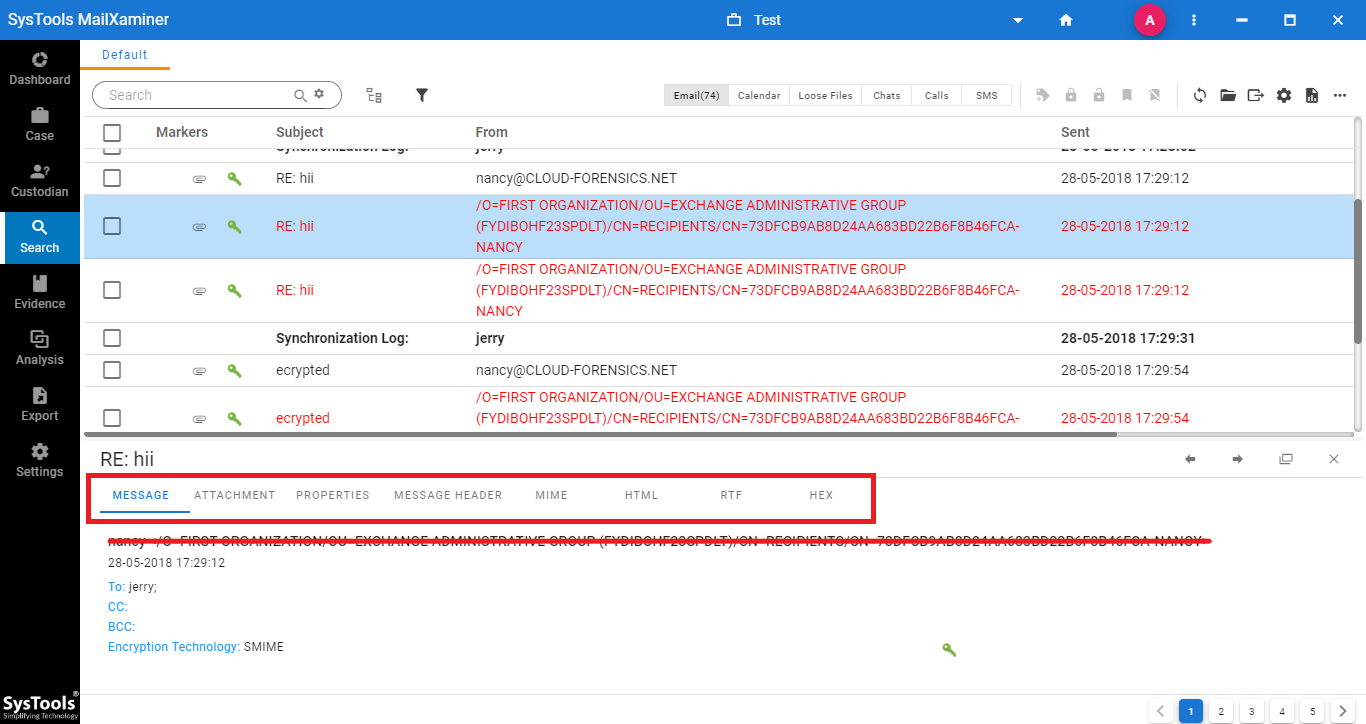Select the MESSAGE tab
Viewport: 1366px width, 724px height.
point(141,495)
